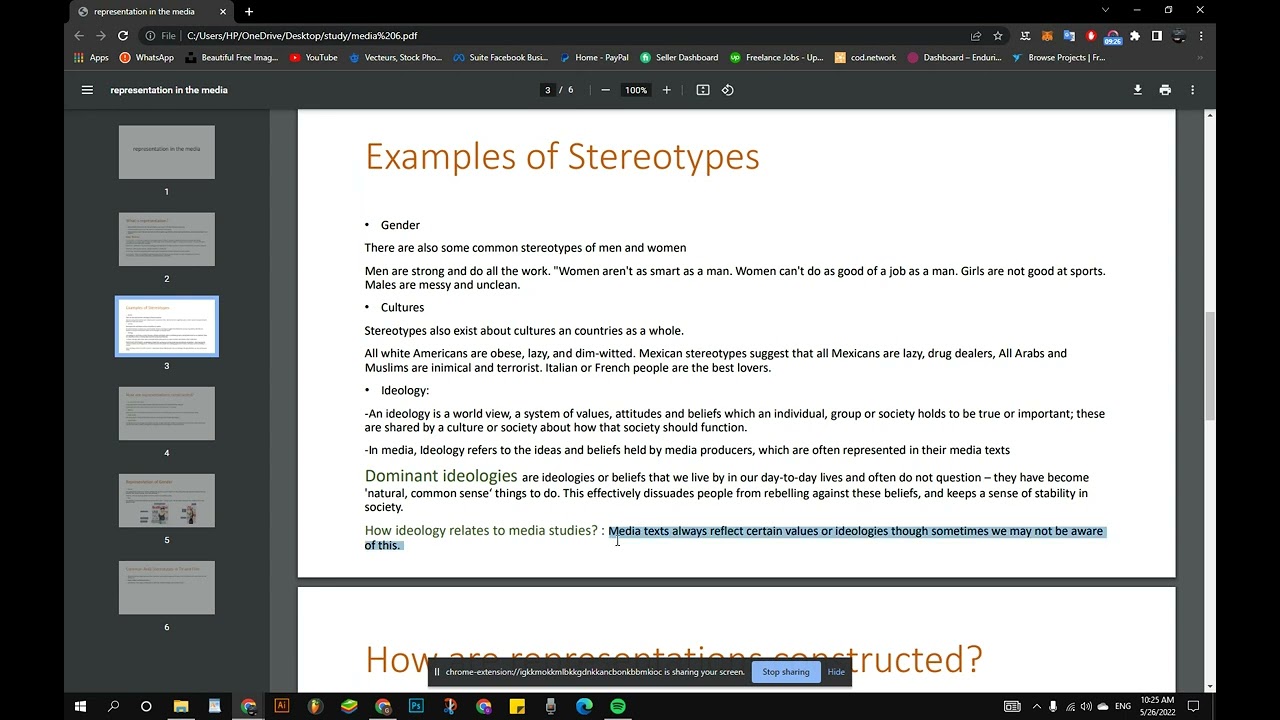Image resolution: width=1280 pixels, height=720 pixels.
Task: Open File Explorer from the taskbar
Action: (181, 706)
